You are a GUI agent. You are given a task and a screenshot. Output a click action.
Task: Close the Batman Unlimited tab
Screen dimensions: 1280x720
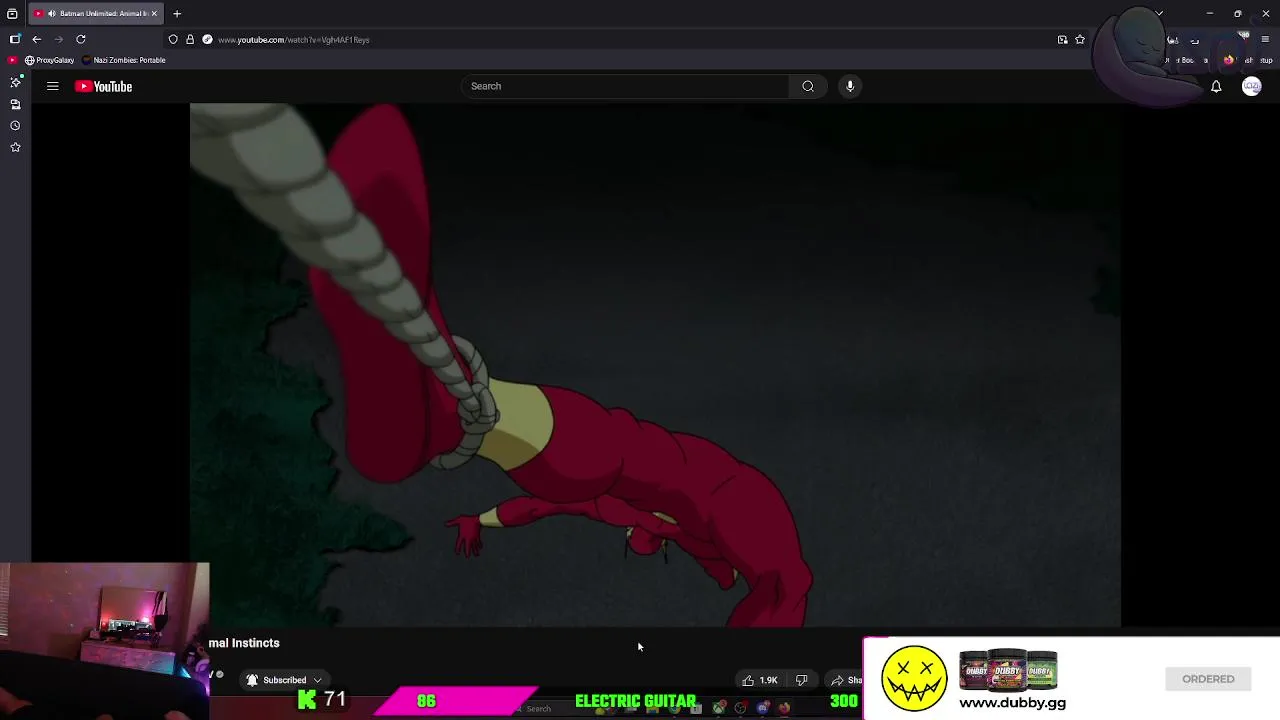pos(154,13)
